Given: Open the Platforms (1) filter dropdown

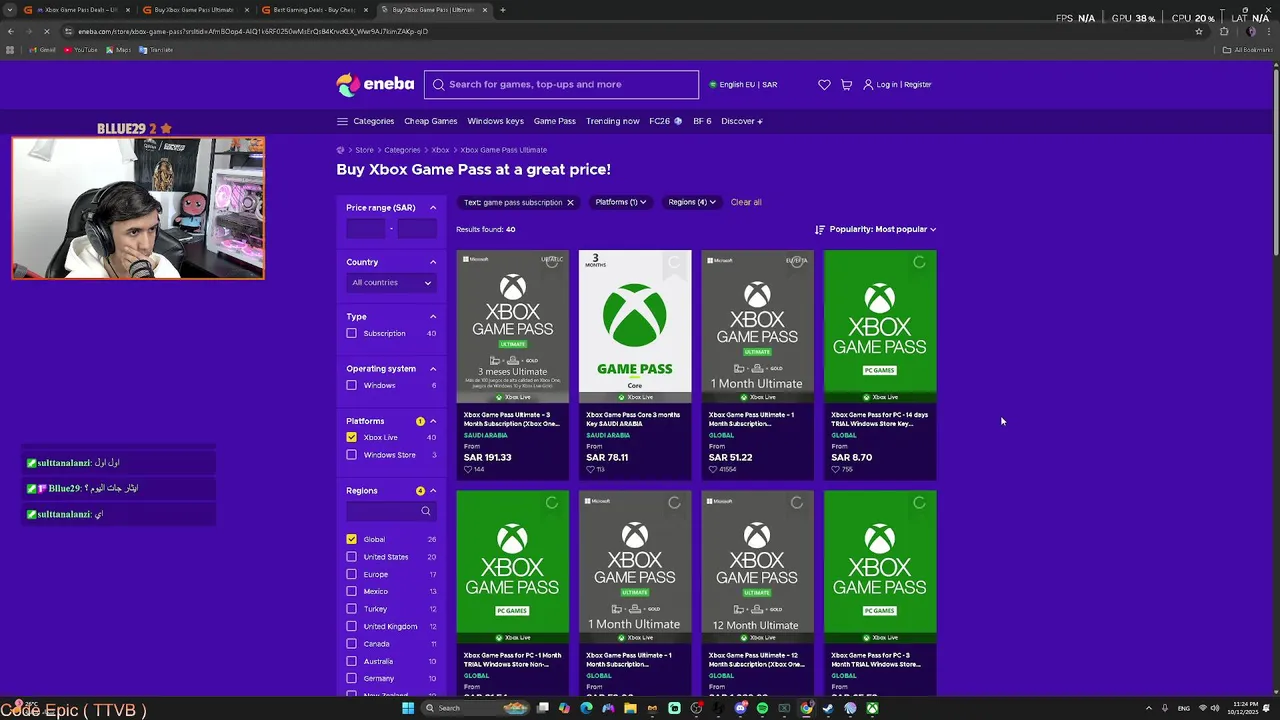Looking at the screenshot, I should [620, 202].
